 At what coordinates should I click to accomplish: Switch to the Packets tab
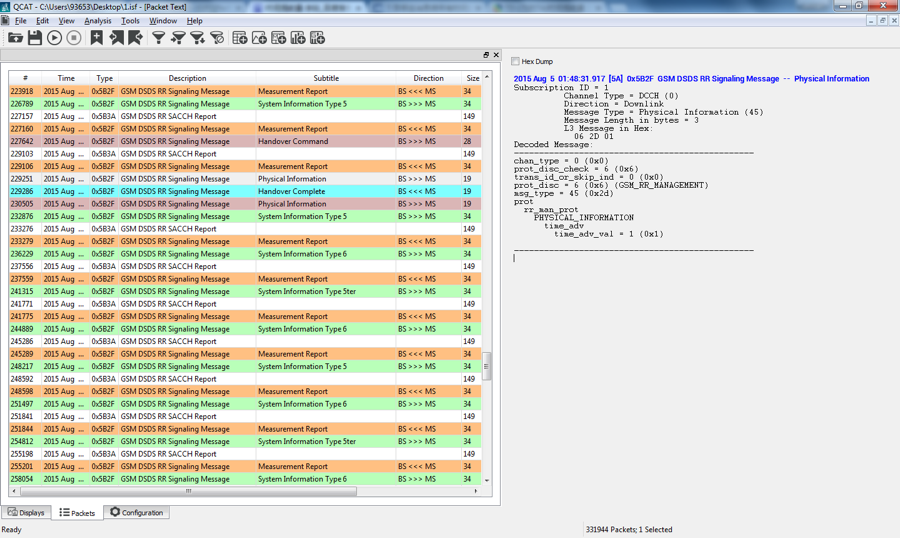point(77,513)
